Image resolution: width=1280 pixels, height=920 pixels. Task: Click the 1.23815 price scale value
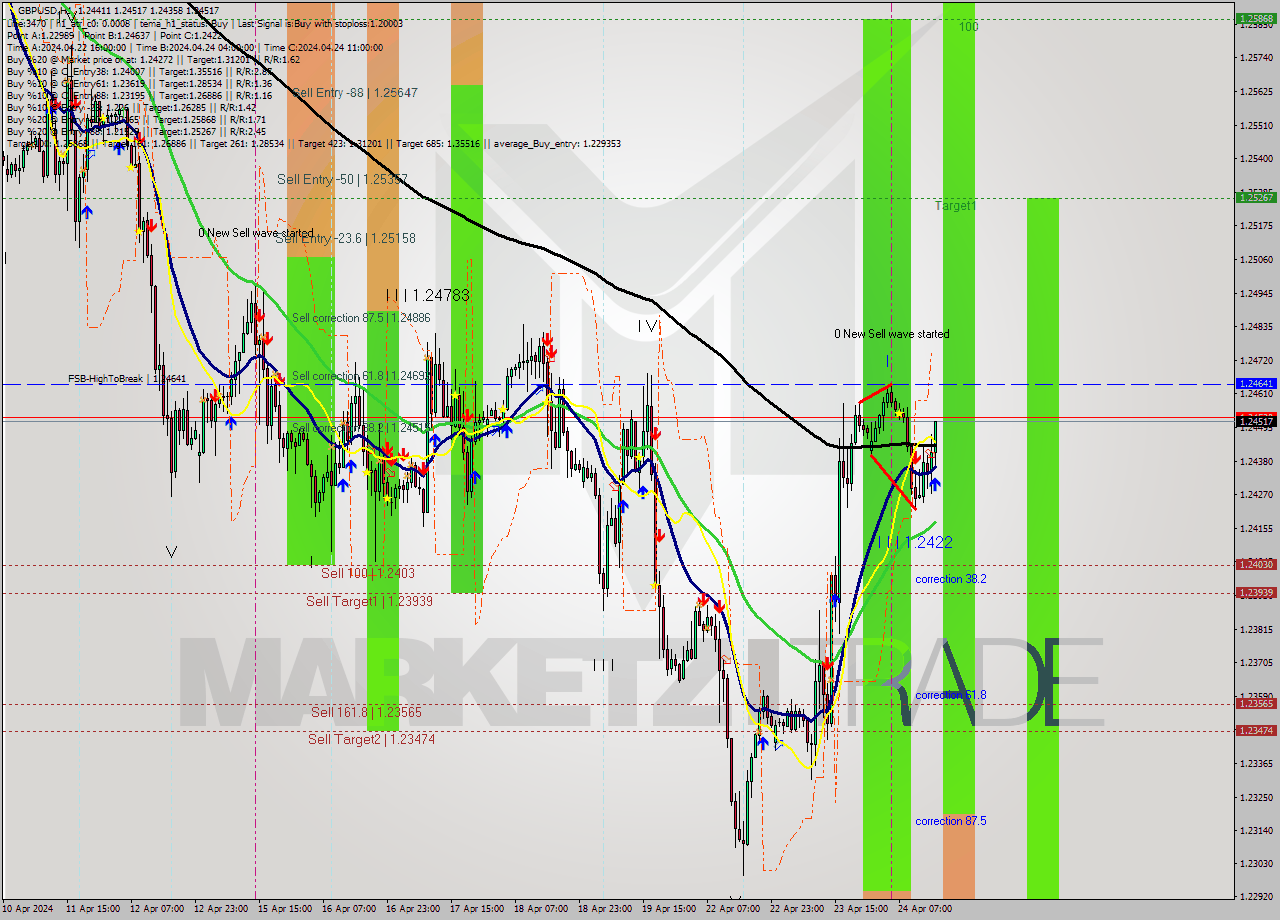[x=1255, y=629]
